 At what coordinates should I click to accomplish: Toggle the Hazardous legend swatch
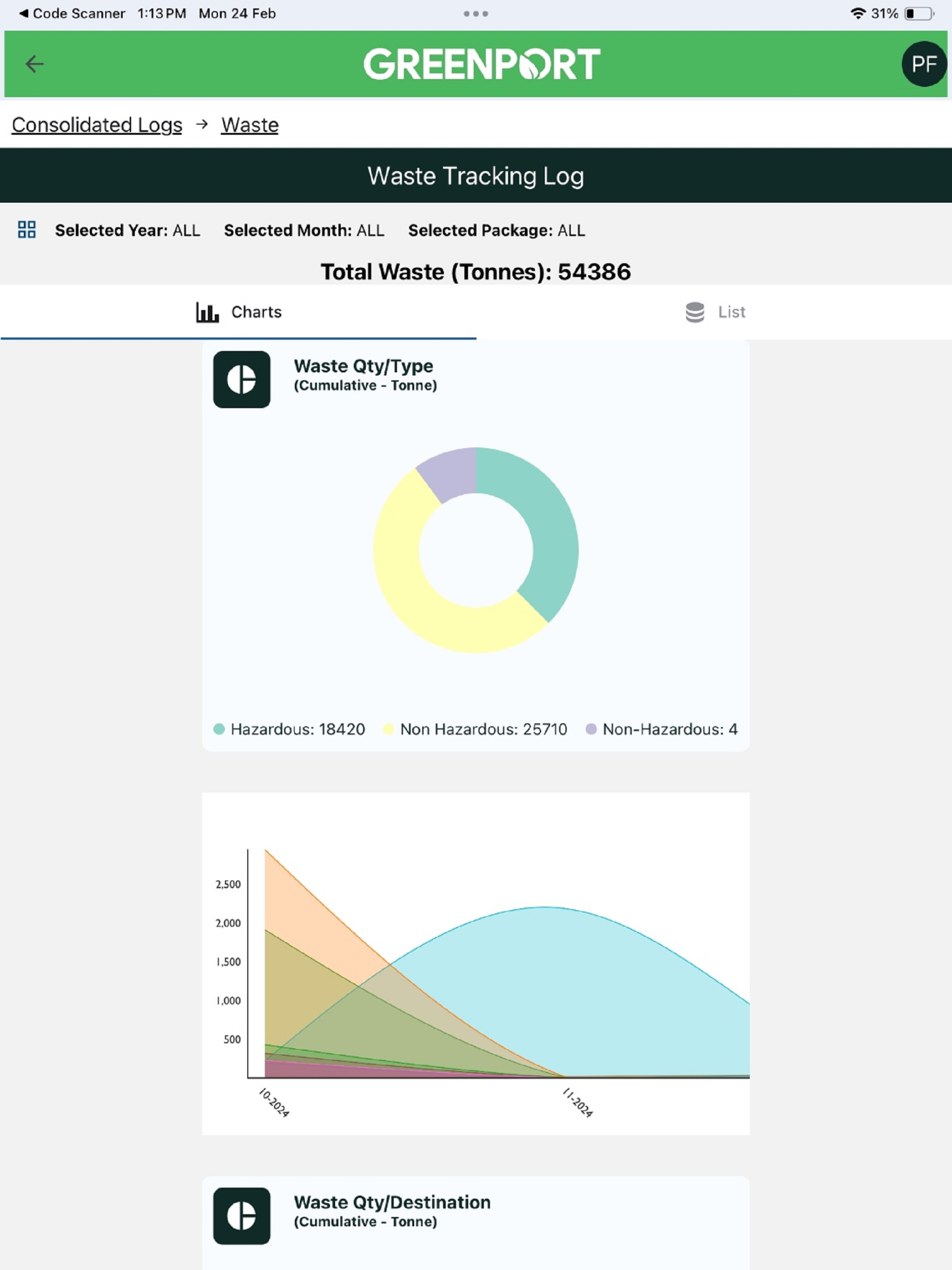[219, 729]
